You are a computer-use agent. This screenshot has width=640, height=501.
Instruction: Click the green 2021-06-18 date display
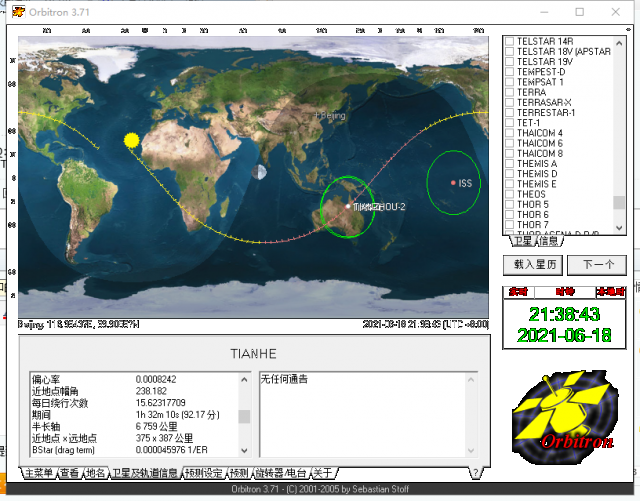click(x=564, y=336)
